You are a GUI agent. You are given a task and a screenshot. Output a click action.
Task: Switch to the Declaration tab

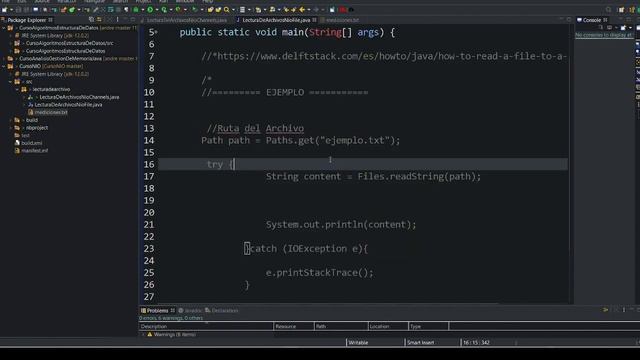pyautogui.click(x=222, y=310)
